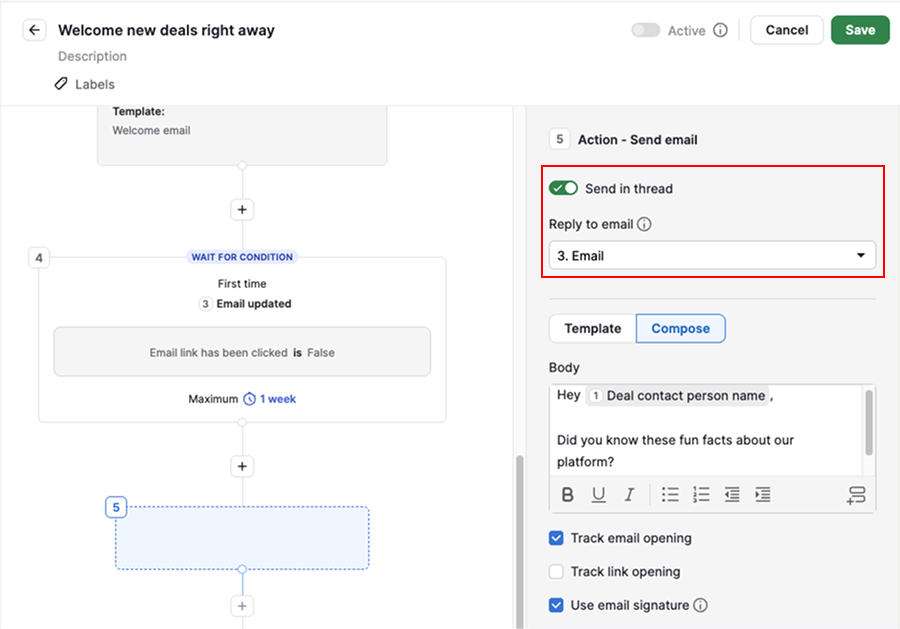Screen dimensions: 900x629
Task: Insert a numbered list in body
Action: [x=701, y=494]
